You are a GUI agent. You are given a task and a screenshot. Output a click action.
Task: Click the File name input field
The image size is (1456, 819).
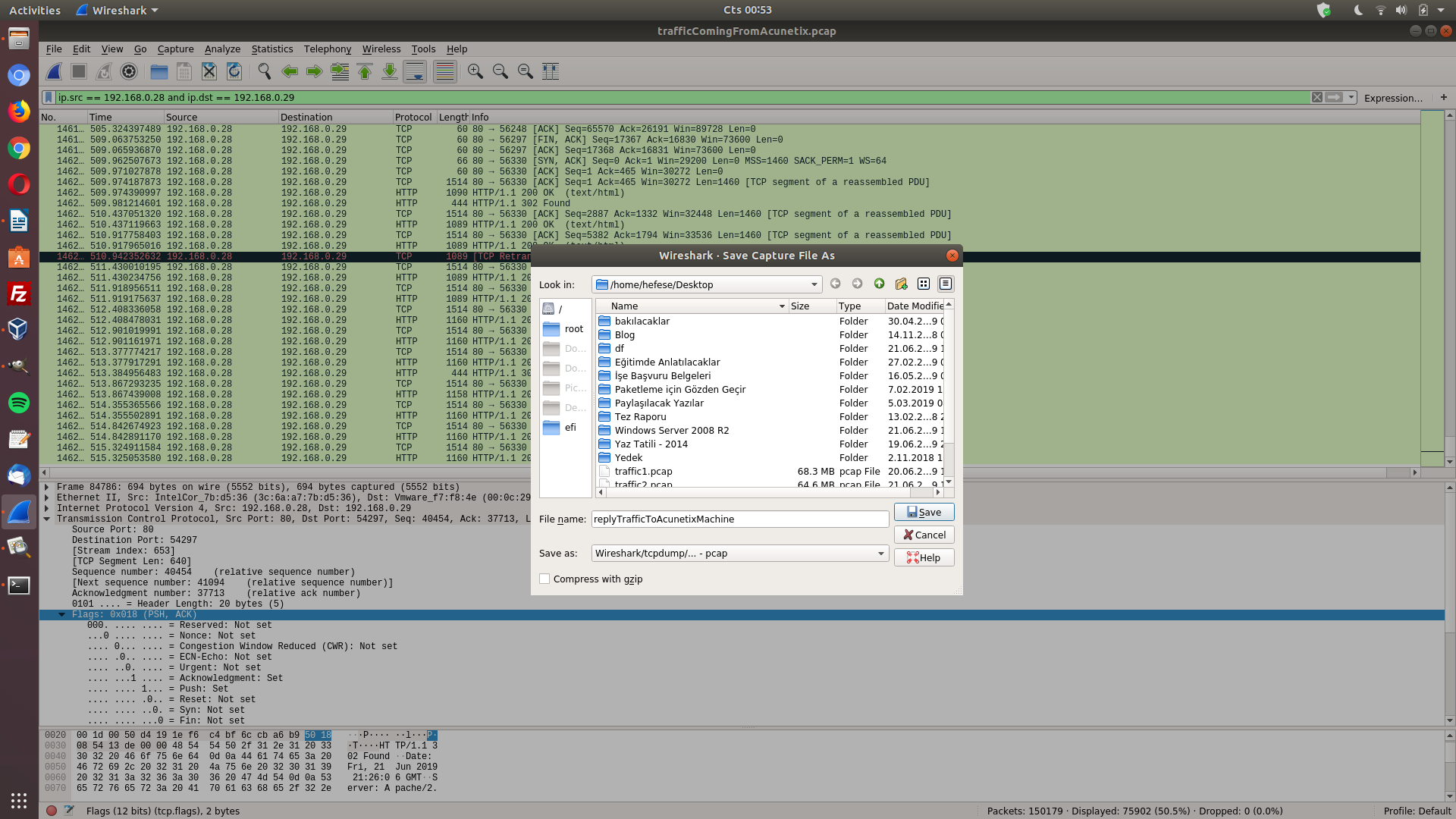coord(739,519)
